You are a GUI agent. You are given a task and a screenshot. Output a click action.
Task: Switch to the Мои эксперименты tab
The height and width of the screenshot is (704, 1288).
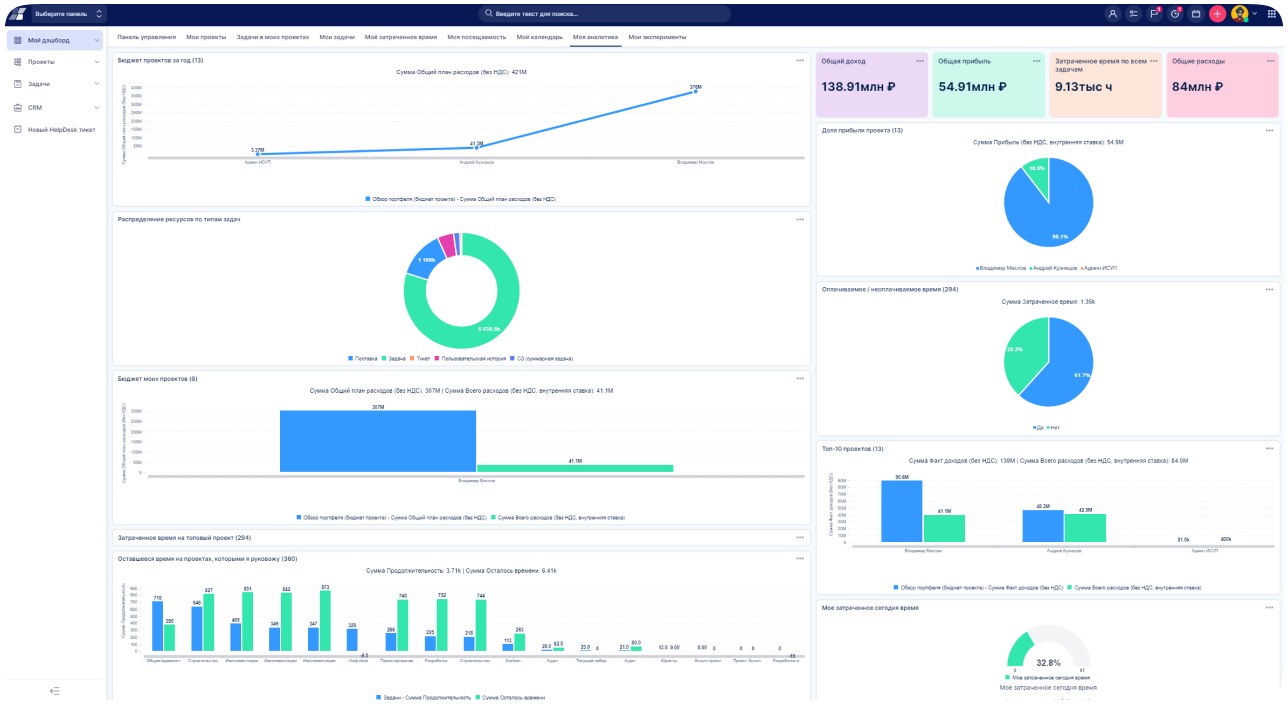click(x=657, y=36)
